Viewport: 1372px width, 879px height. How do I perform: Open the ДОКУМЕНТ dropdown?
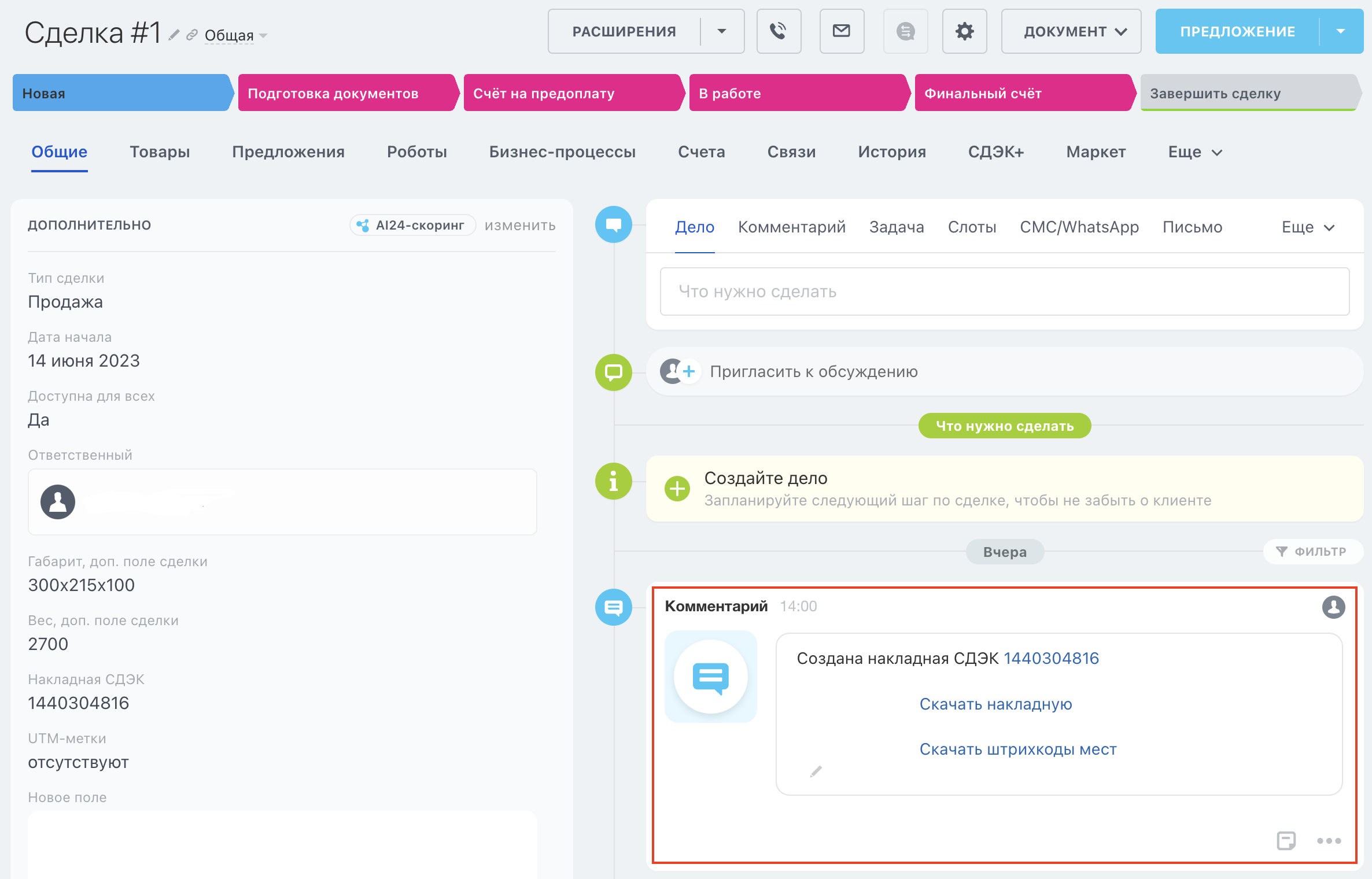[x=1071, y=31]
